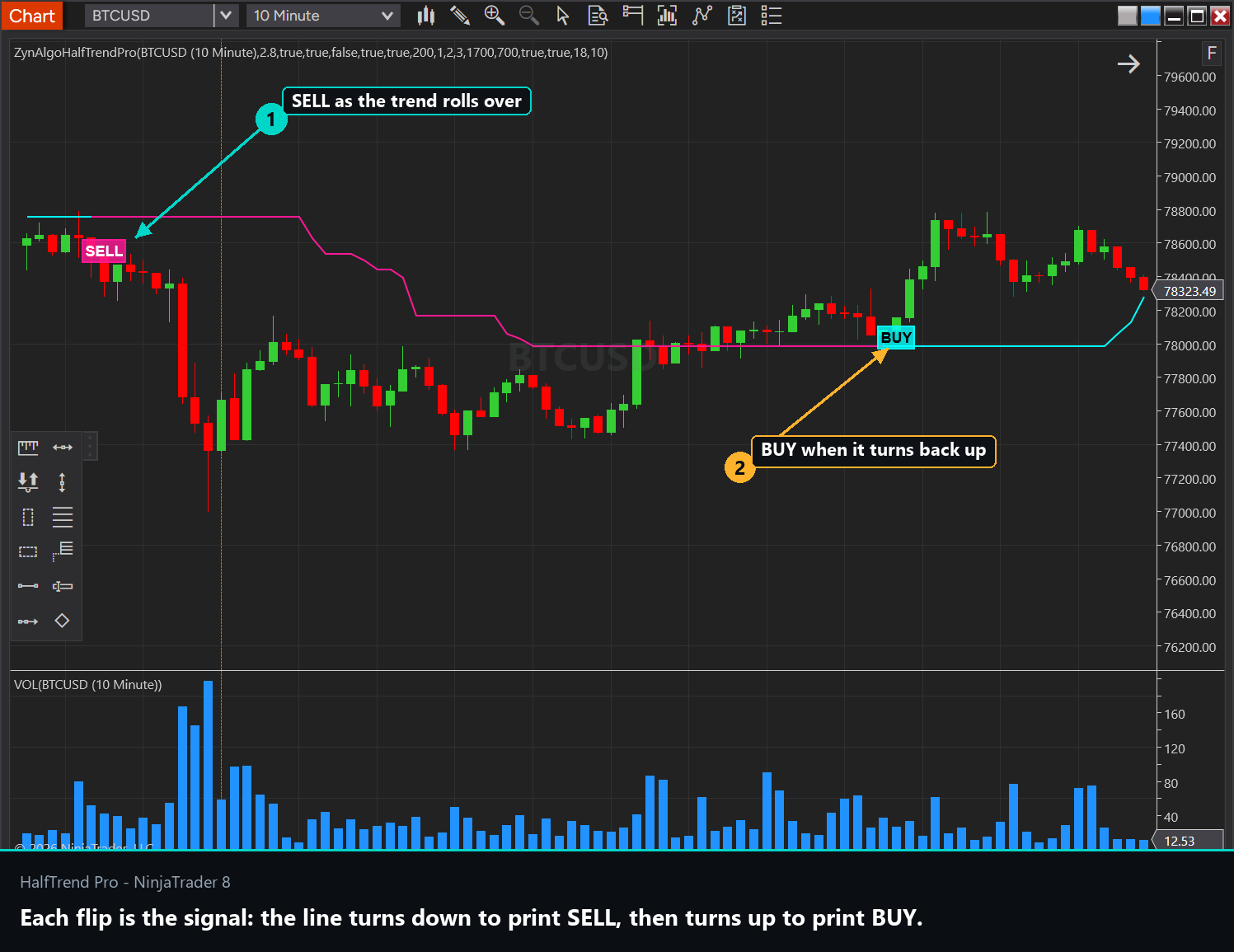This screenshot has height=952, width=1234.
Task: Open the pencil Drawing Tools menu
Action: point(460,15)
